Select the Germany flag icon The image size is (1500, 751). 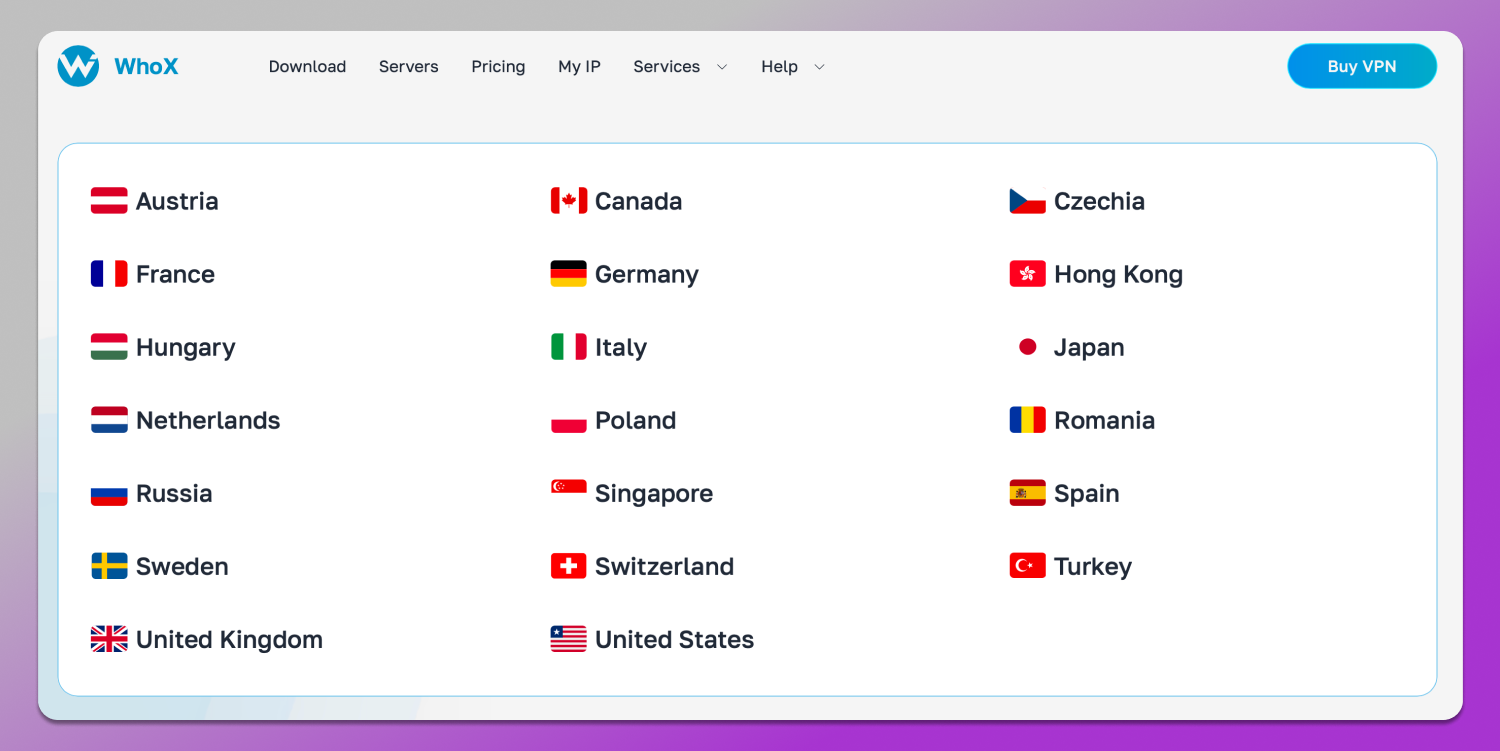tap(567, 273)
